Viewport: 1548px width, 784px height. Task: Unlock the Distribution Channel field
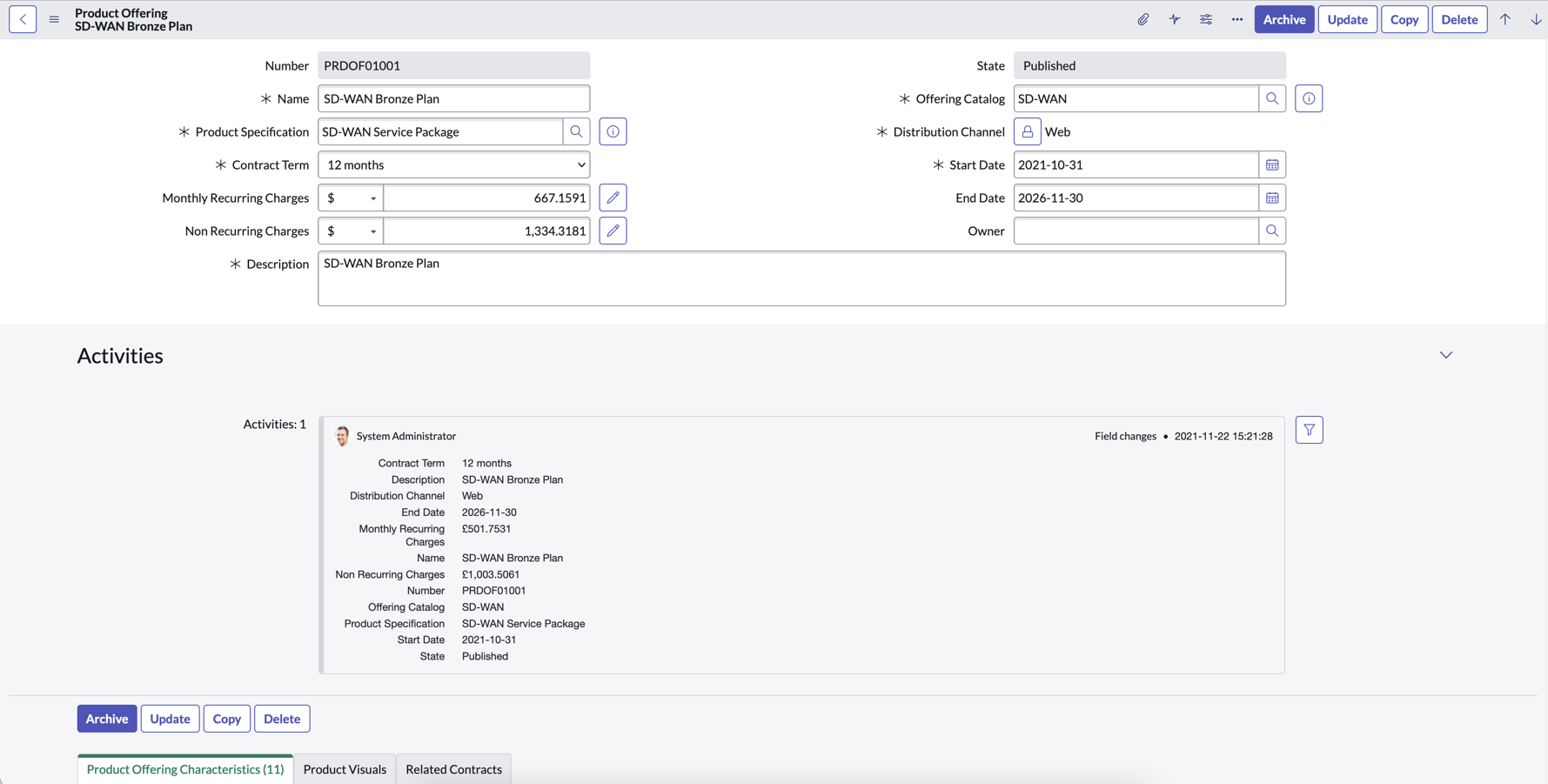(x=1028, y=131)
